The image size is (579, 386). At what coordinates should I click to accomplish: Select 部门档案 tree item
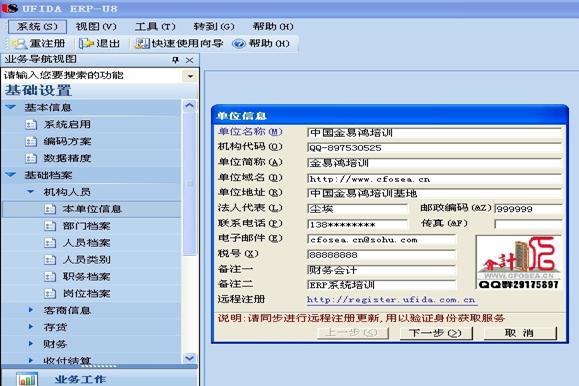tap(86, 226)
